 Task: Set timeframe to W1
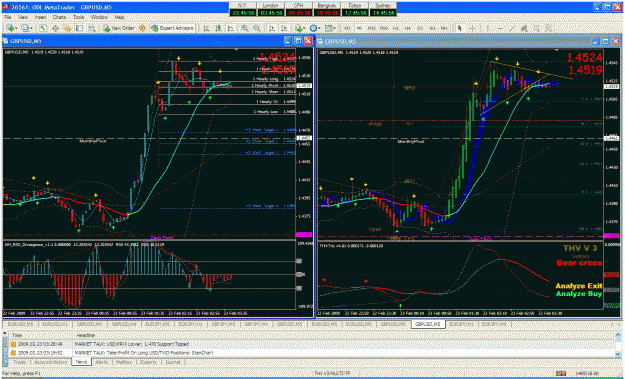click(x=432, y=28)
